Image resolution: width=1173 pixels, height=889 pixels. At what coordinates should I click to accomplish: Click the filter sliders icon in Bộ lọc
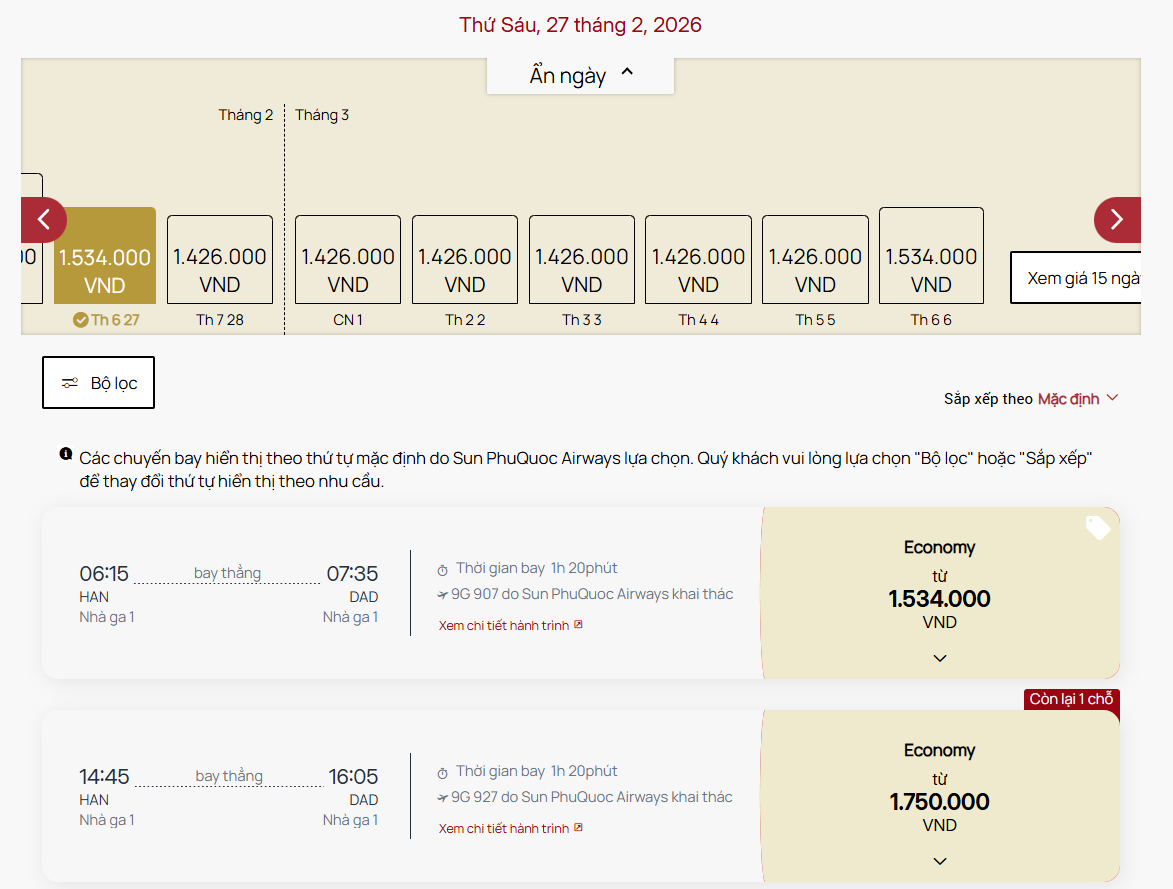pos(70,383)
